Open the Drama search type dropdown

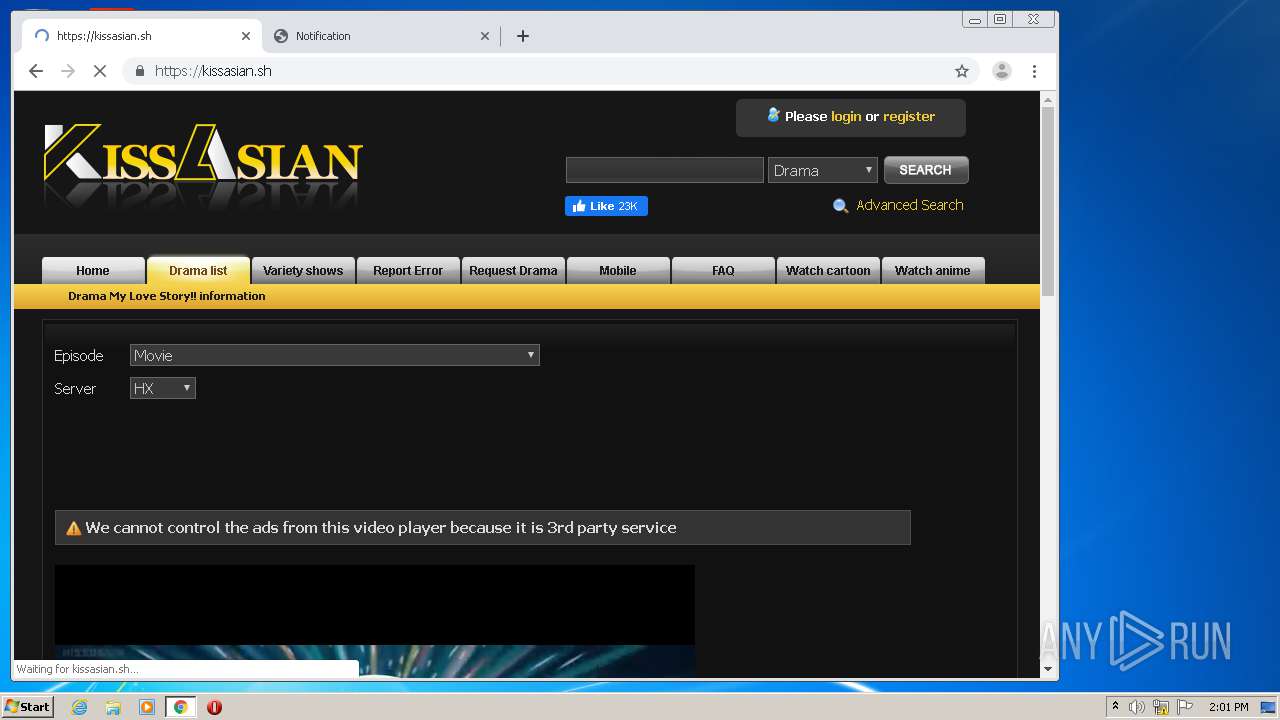click(823, 170)
